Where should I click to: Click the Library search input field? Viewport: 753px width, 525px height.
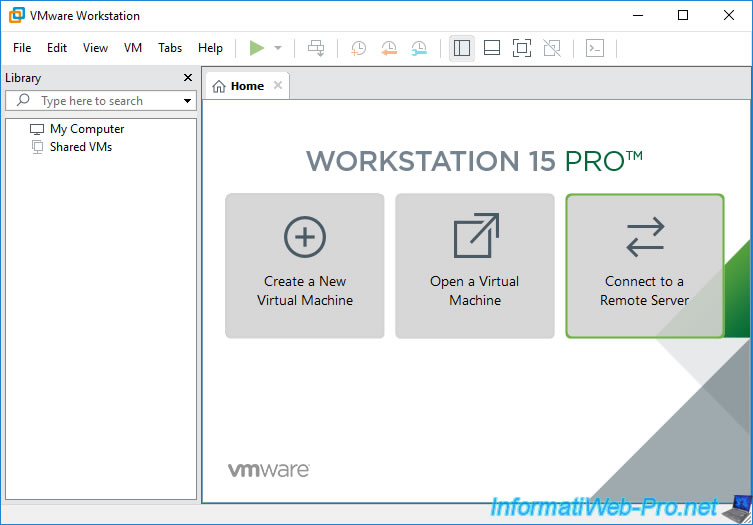[x=101, y=101]
